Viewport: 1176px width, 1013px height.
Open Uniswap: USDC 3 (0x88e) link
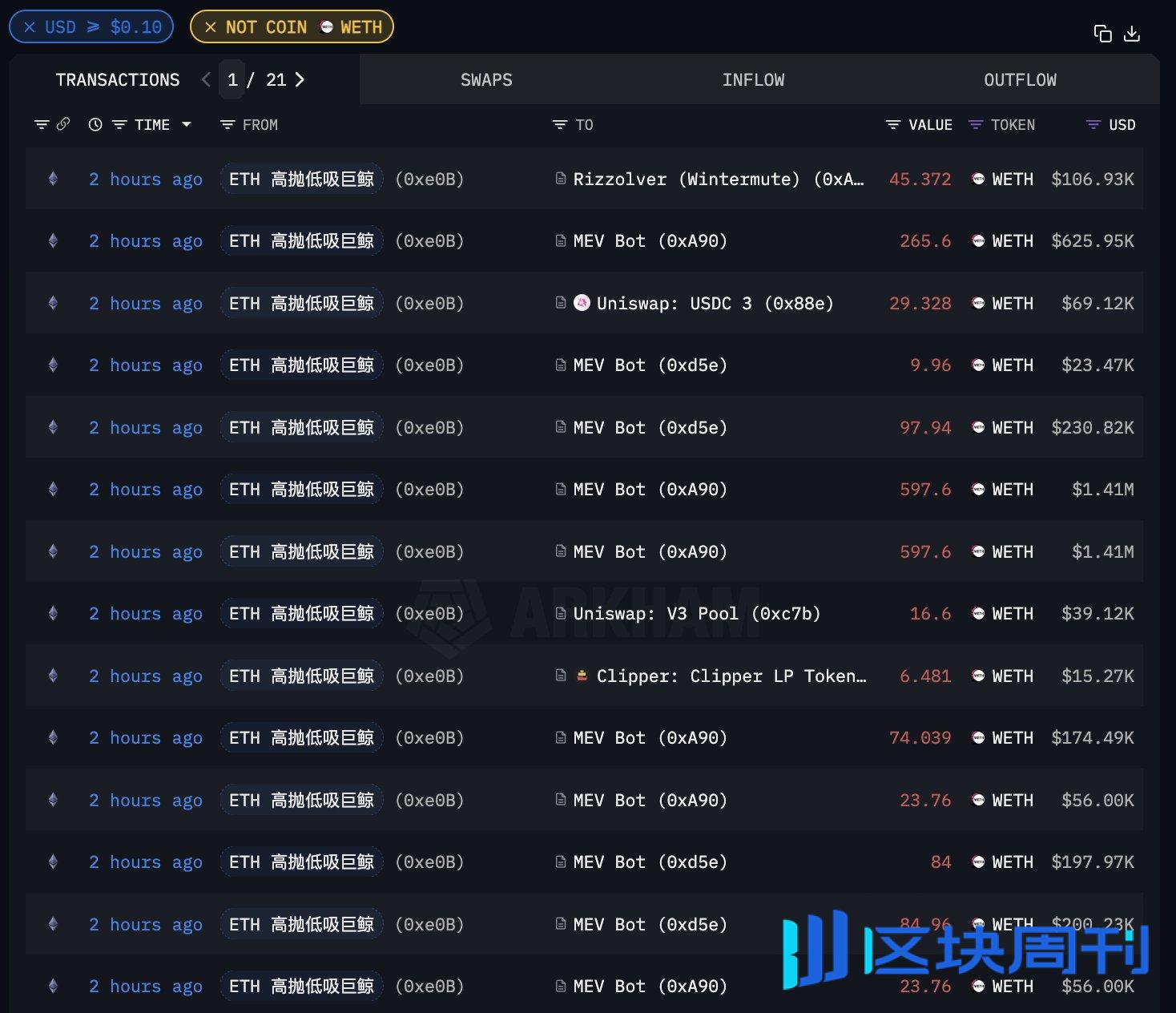tap(714, 304)
